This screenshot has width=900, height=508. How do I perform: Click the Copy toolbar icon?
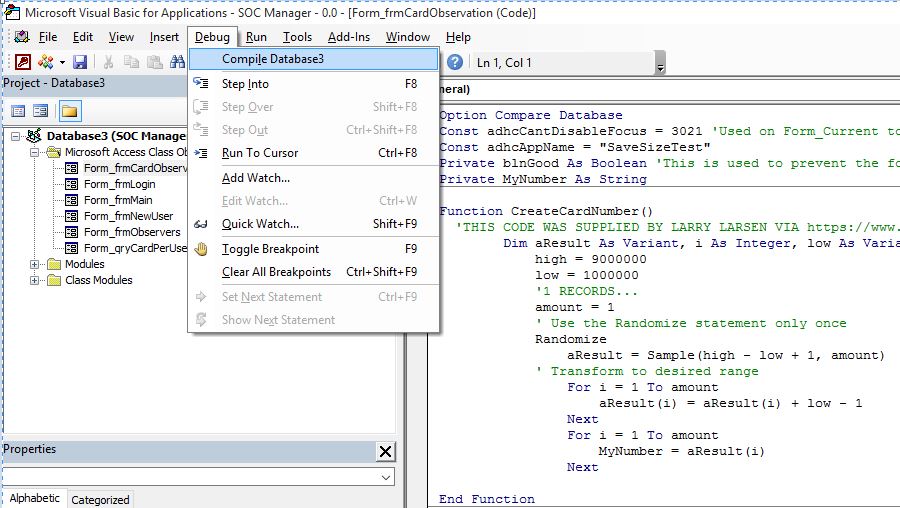point(131,62)
